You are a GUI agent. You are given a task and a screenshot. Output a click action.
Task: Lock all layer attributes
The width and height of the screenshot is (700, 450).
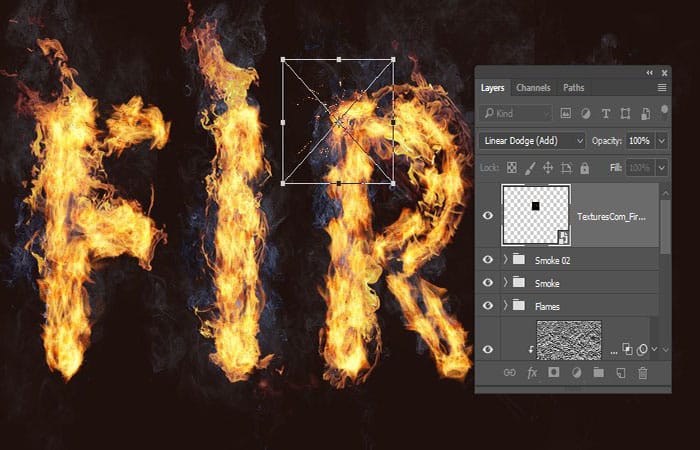point(584,168)
